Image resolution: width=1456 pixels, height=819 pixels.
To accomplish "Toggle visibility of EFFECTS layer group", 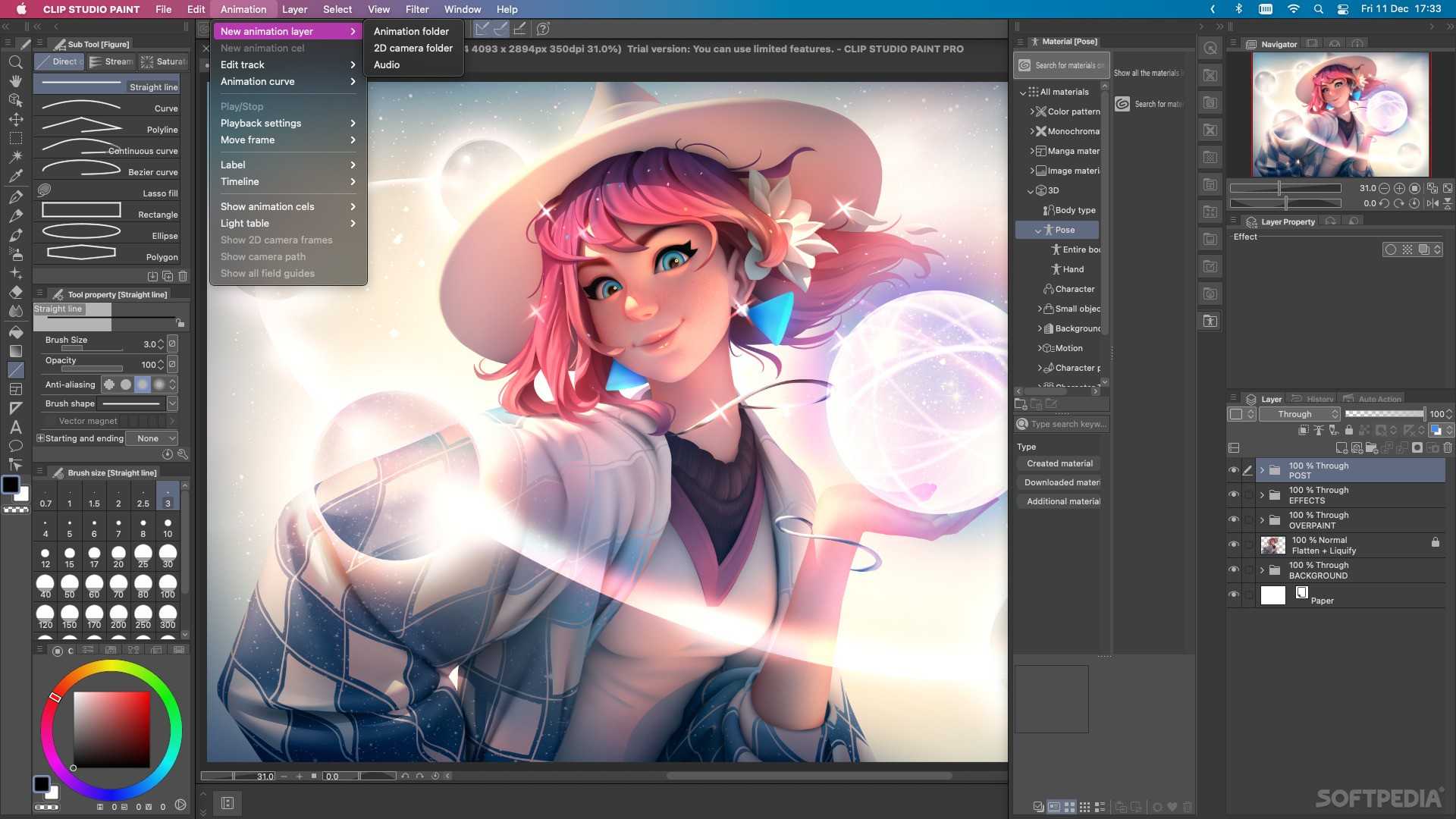I will pos(1233,494).
